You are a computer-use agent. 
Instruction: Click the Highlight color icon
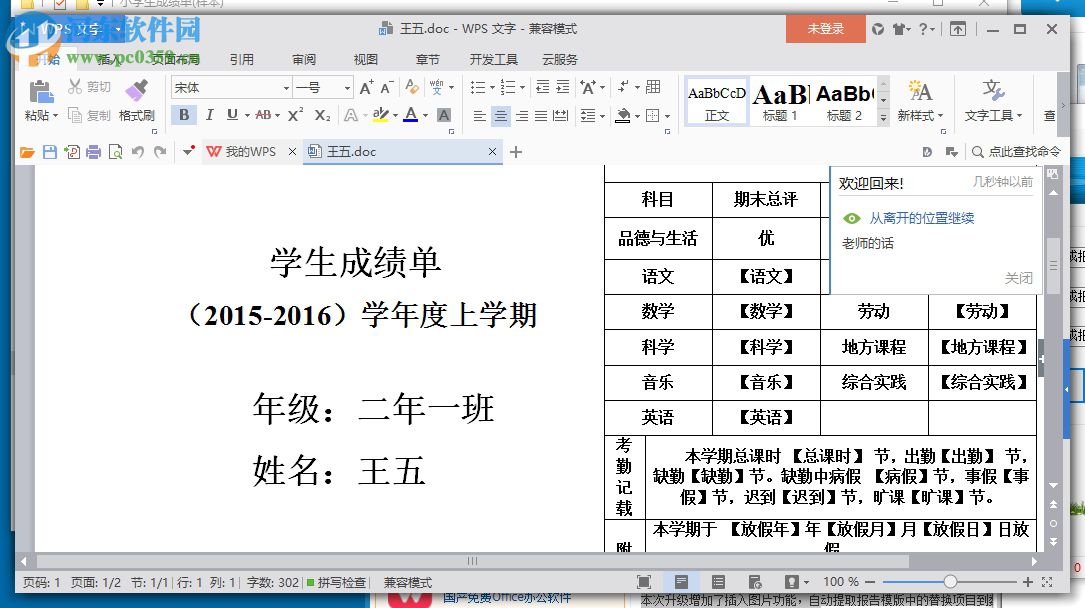(x=383, y=115)
